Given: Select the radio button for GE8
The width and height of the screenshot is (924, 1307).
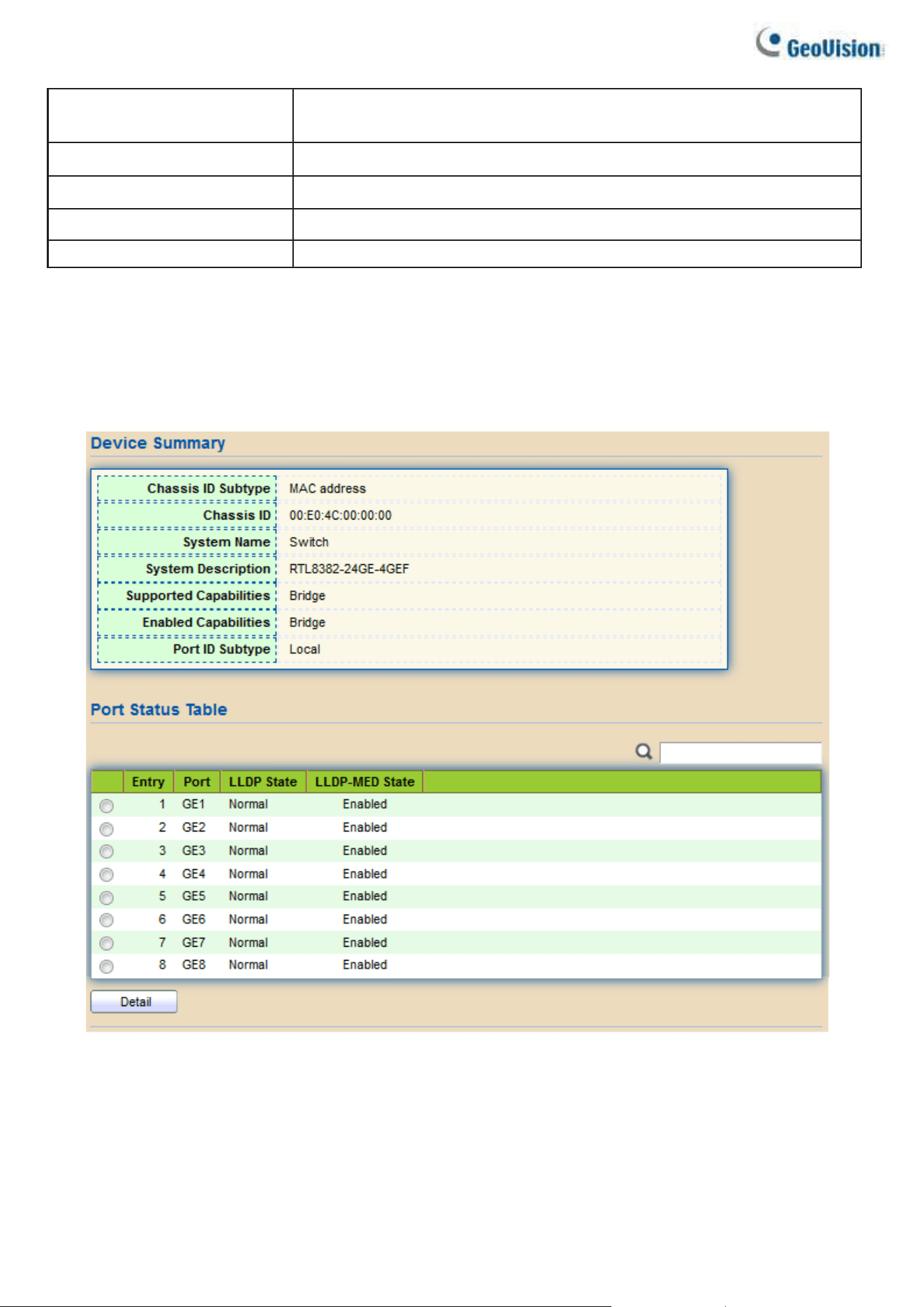Looking at the screenshot, I should pos(107,967).
